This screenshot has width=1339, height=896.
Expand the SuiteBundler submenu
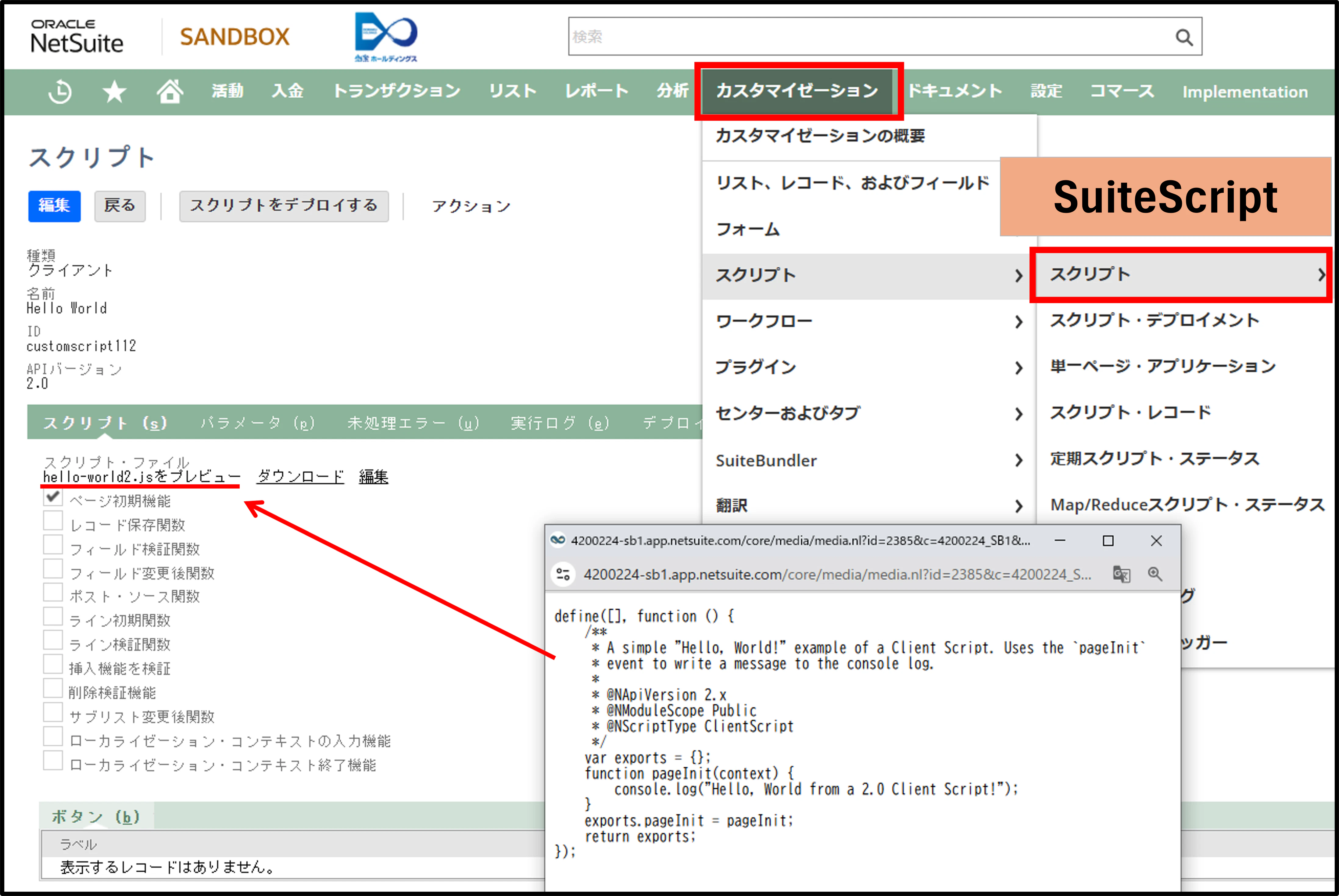[x=1019, y=460]
